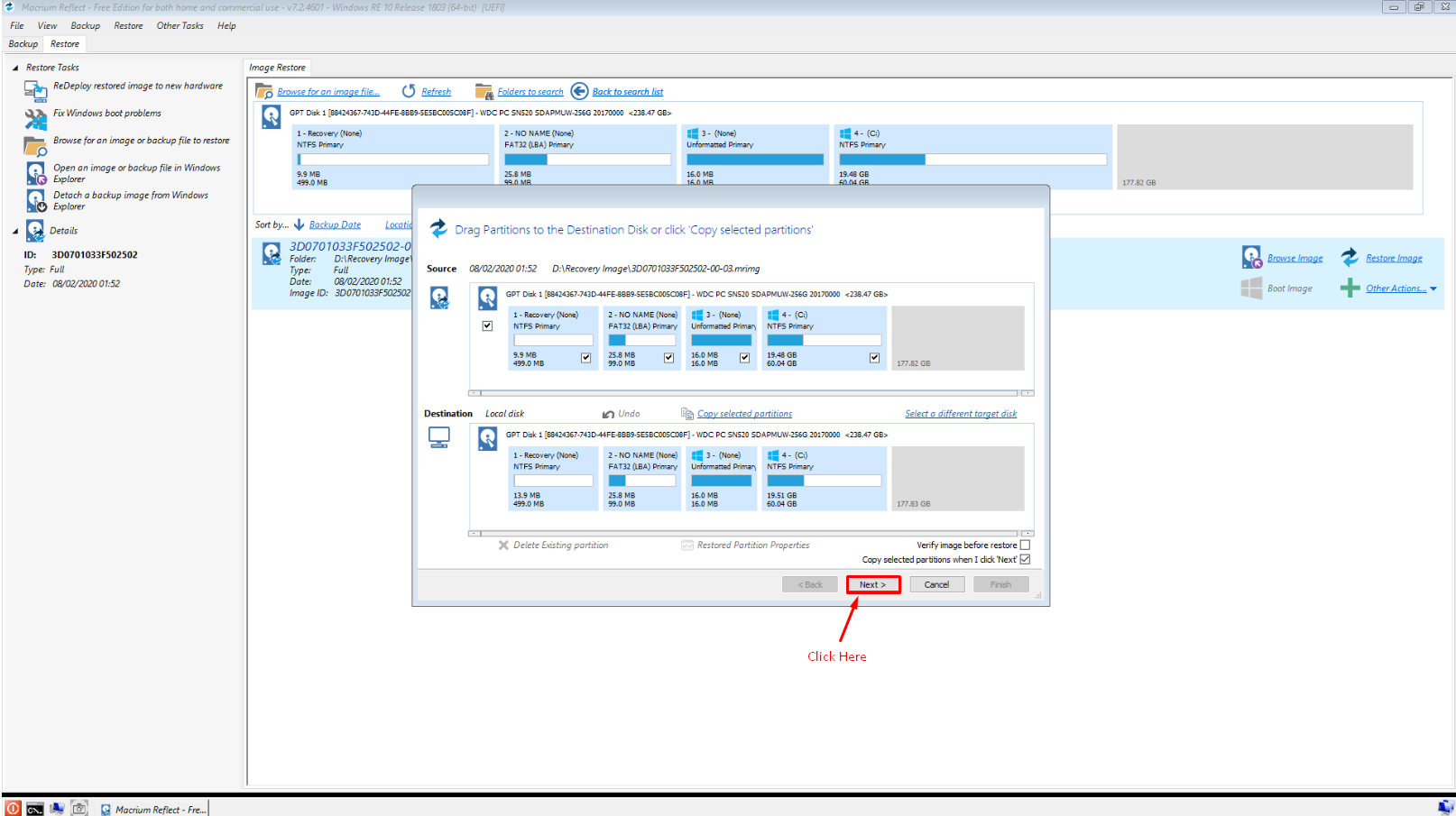The height and width of the screenshot is (816, 1456).
Task: Click the green plus Other Actions icon
Action: tap(1350, 289)
